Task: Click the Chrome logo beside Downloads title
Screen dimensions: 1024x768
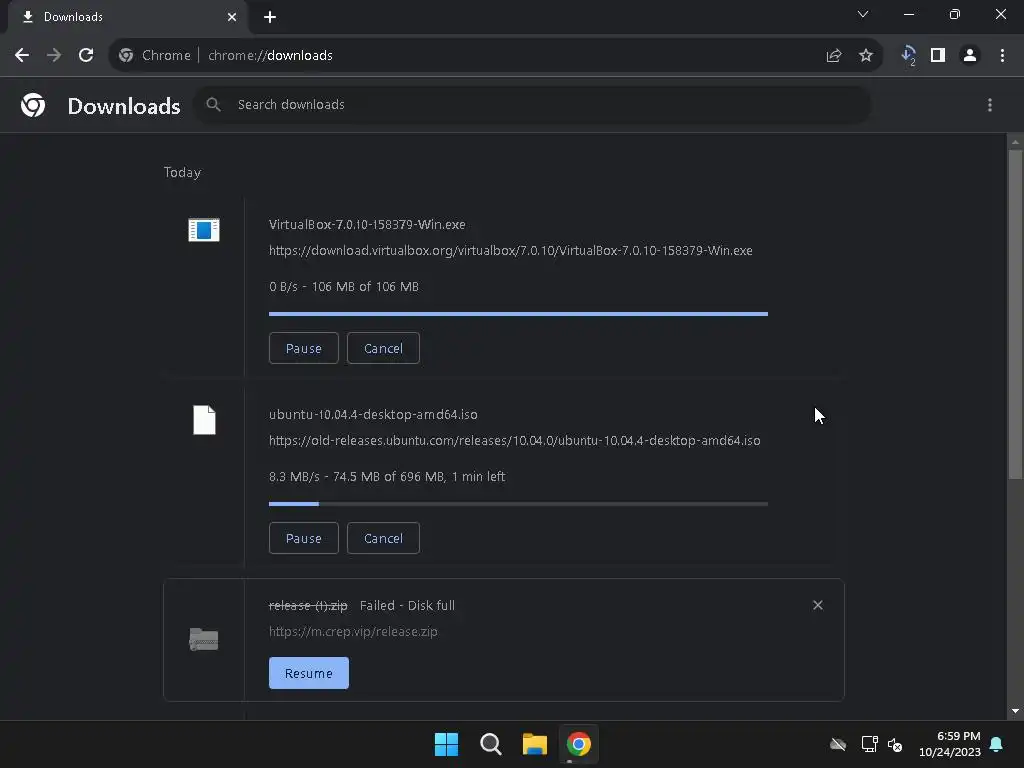Action: coord(33,105)
